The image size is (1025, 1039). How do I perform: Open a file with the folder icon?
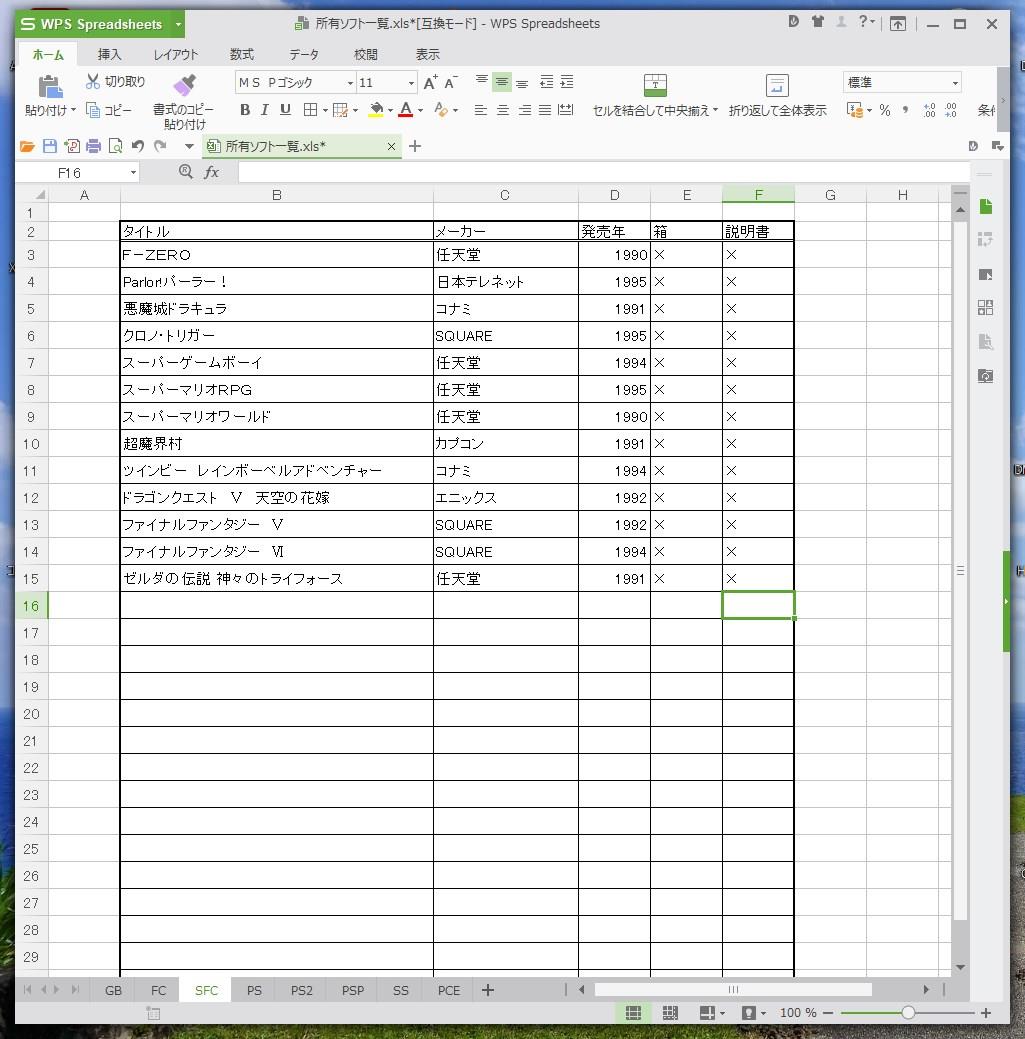click(27, 146)
